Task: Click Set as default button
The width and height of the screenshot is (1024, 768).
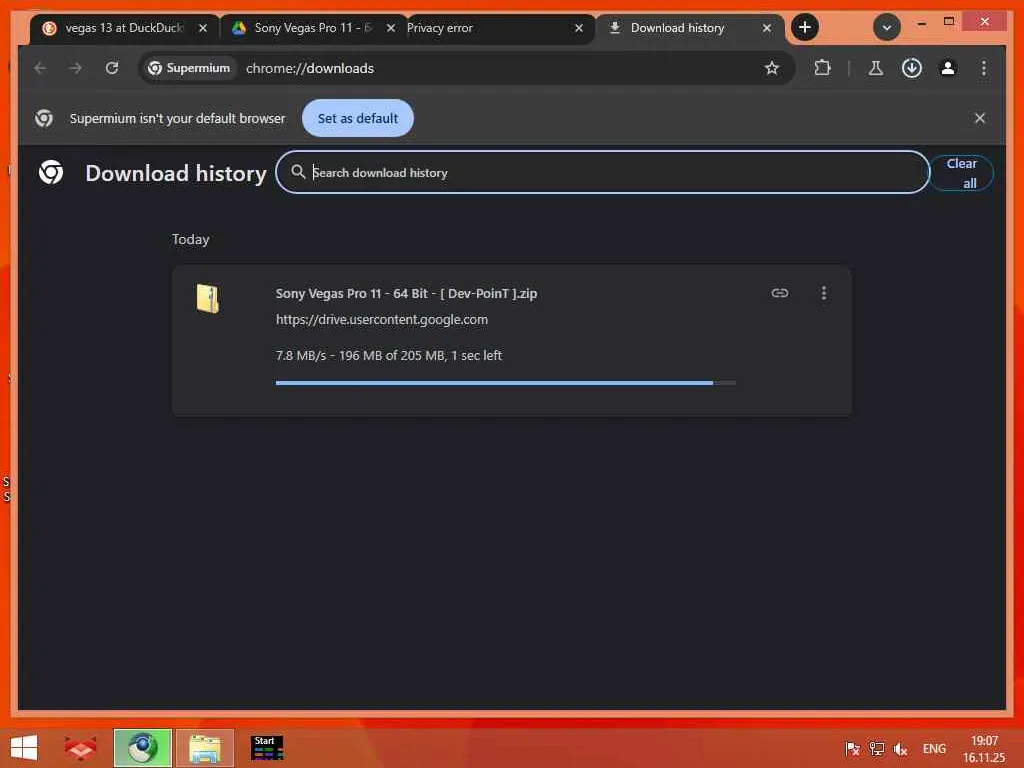Action: pos(357,118)
